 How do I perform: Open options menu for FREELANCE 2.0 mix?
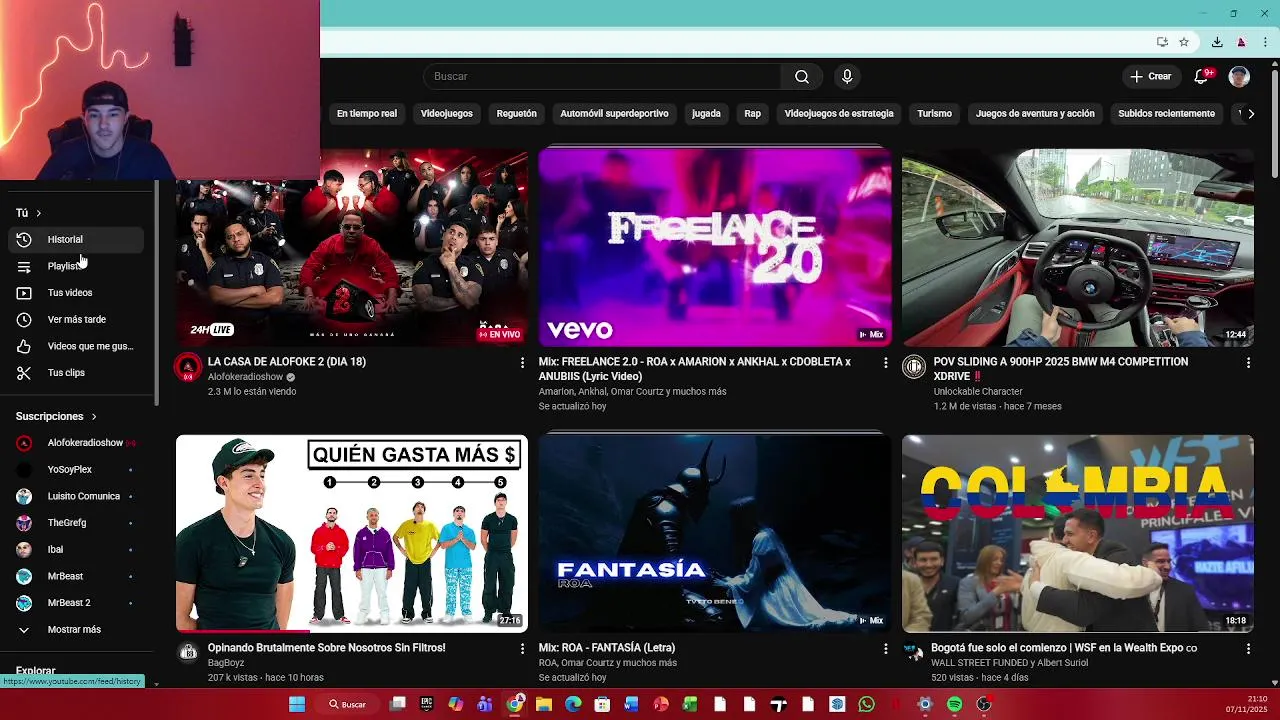tap(885, 363)
